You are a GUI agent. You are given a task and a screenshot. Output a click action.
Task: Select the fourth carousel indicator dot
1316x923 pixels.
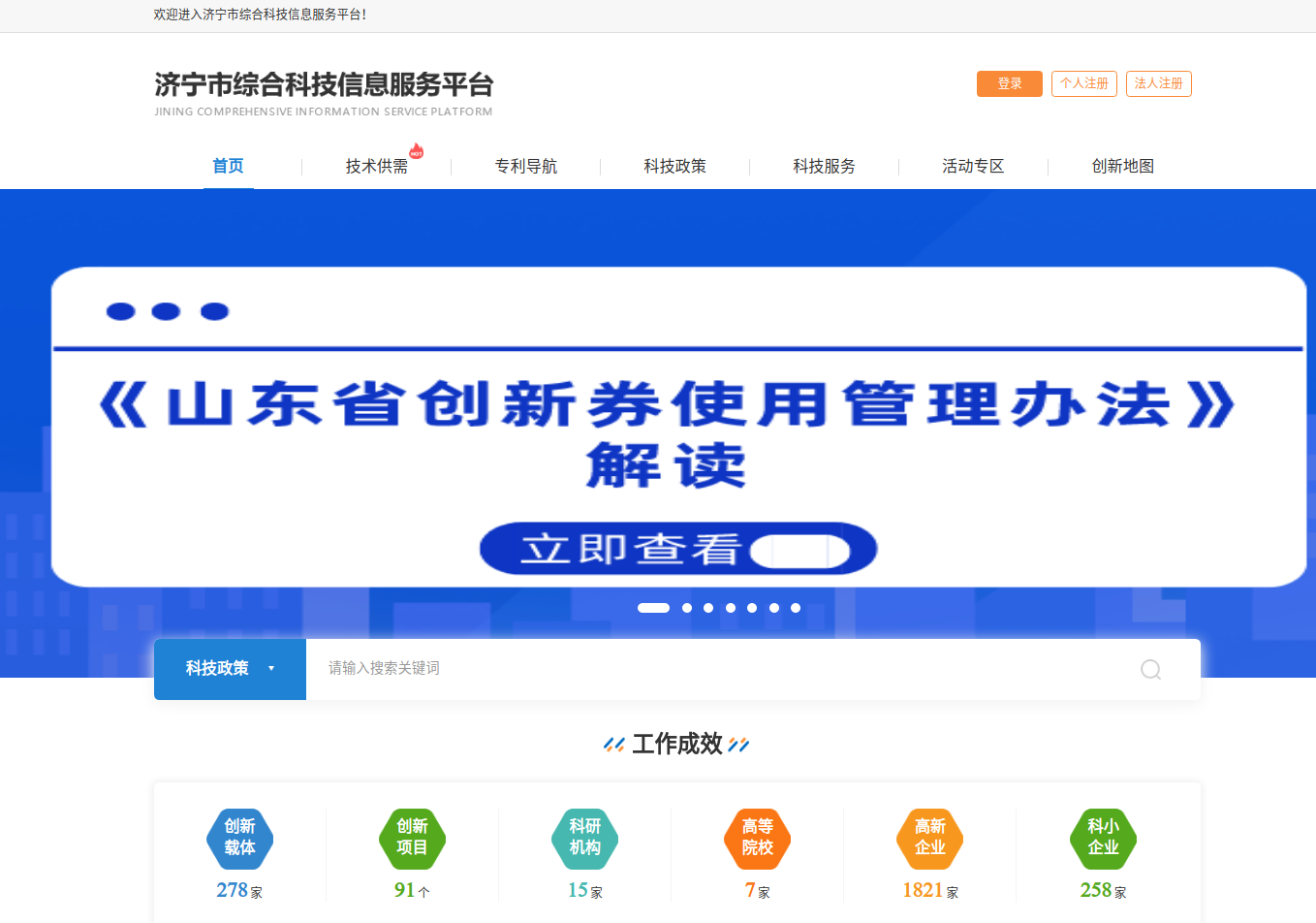(731, 608)
